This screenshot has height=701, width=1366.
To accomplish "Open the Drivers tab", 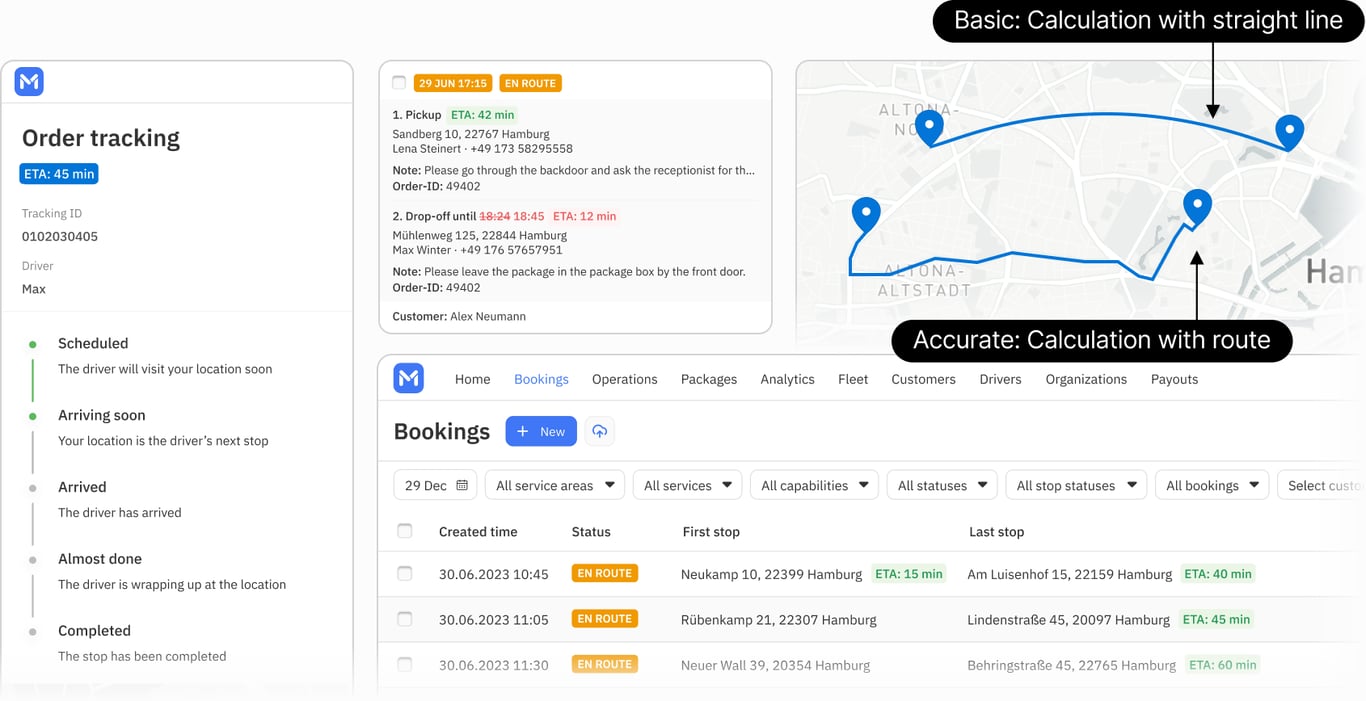I will (1000, 379).
